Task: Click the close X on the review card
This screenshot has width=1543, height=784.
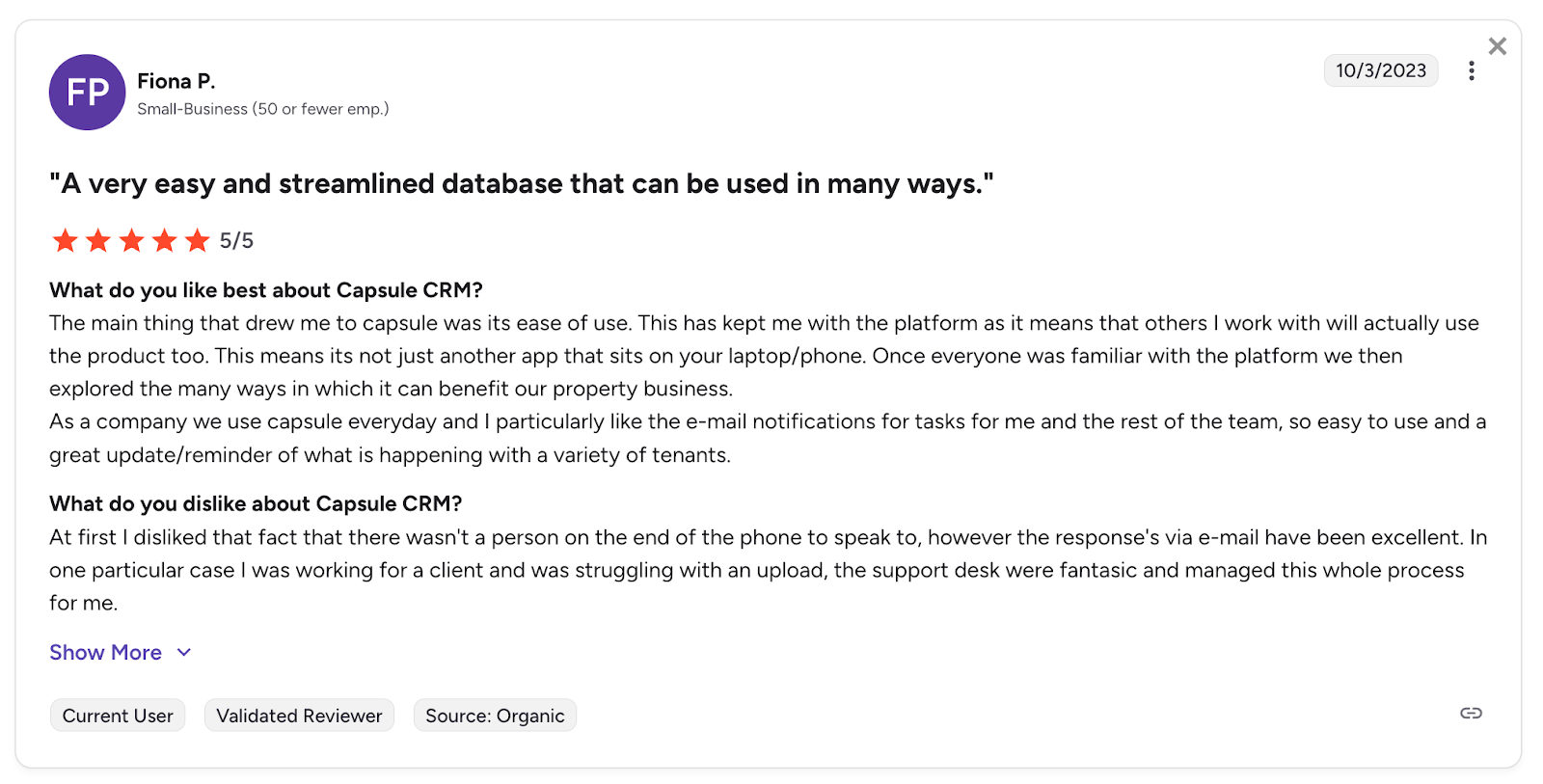Action: tap(1498, 45)
